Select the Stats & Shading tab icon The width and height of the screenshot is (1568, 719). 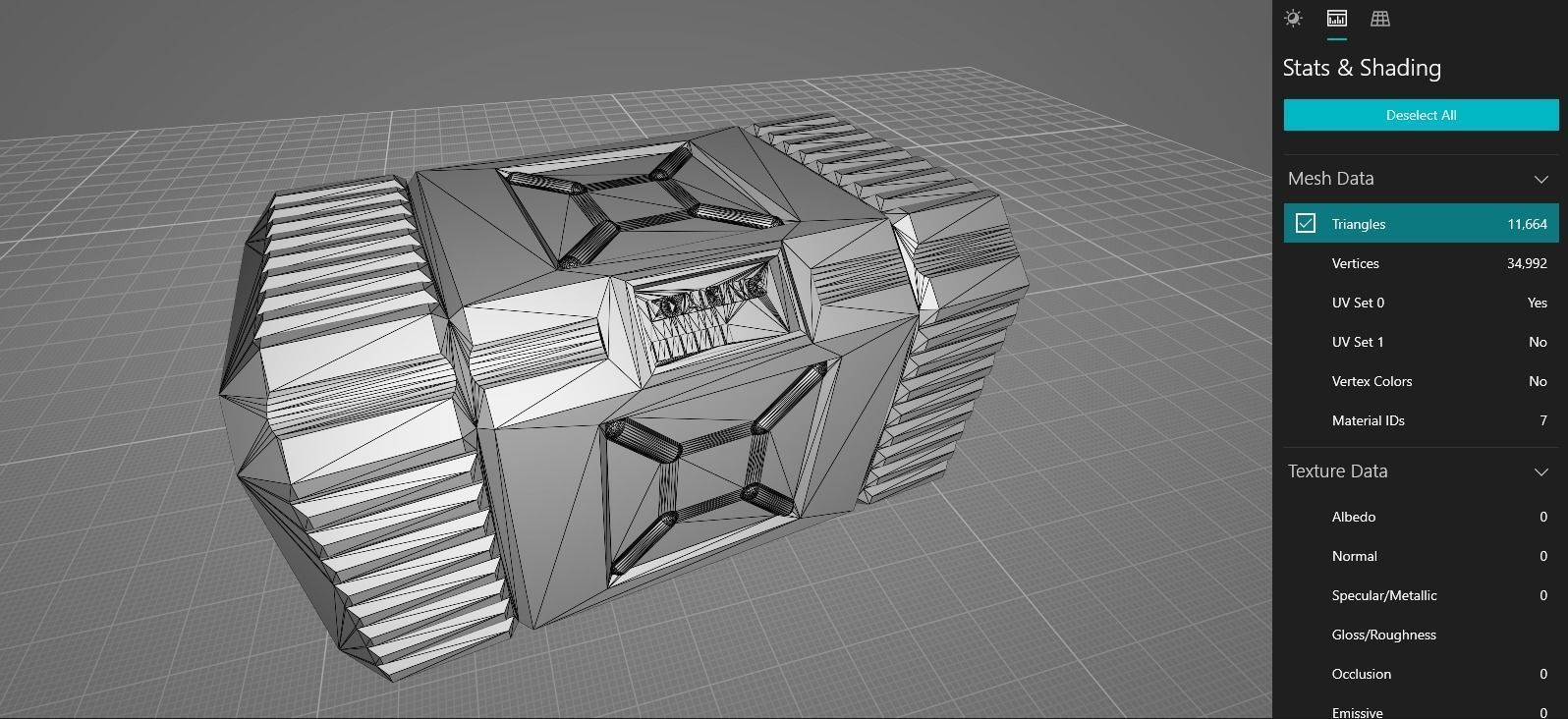[1337, 19]
